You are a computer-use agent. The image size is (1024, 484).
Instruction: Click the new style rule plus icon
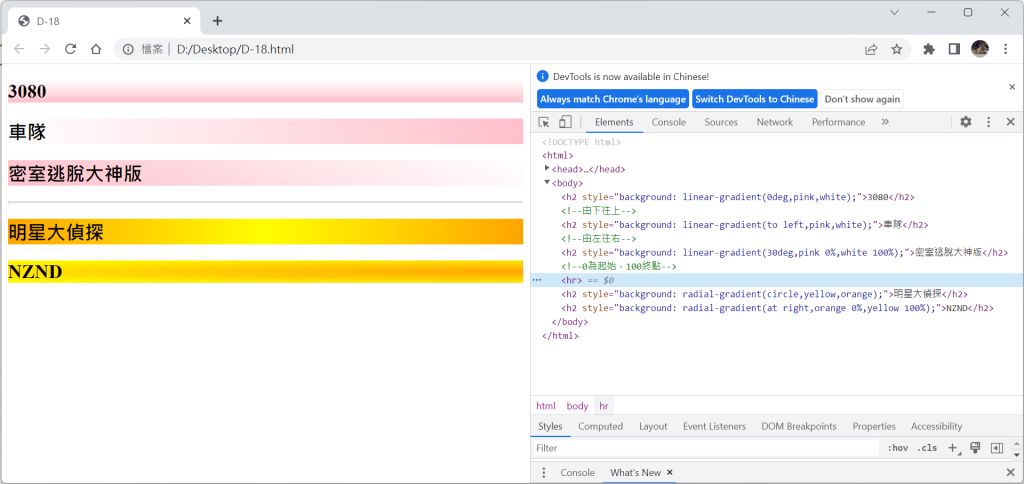tap(953, 448)
